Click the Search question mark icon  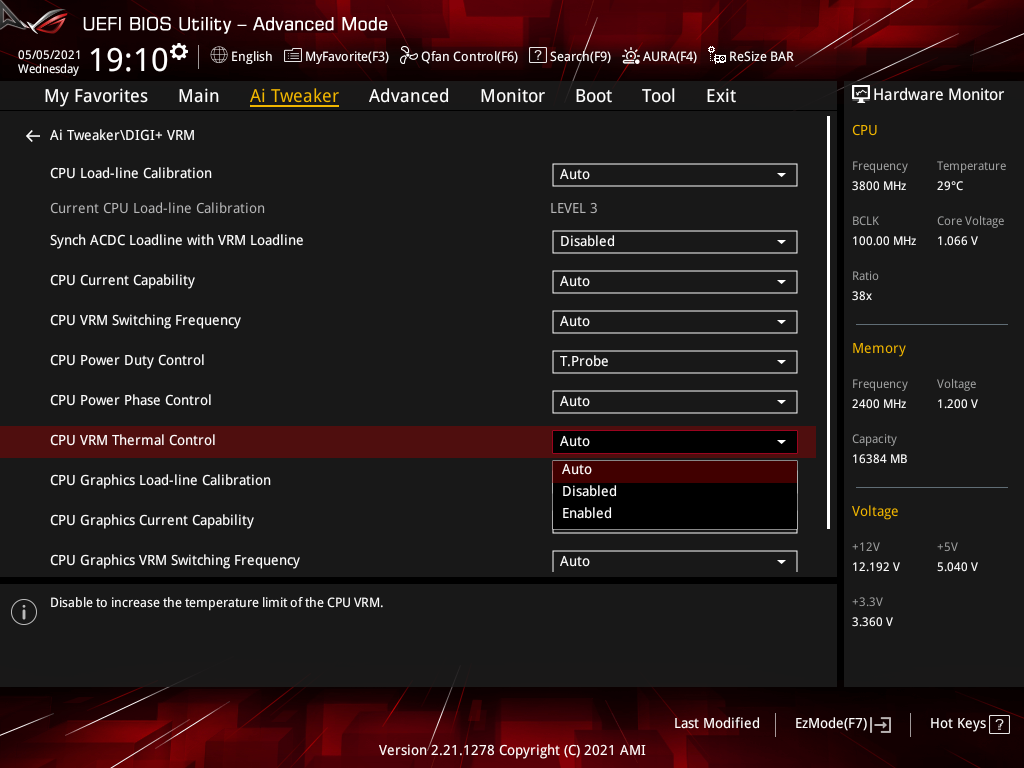coord(537,56)
